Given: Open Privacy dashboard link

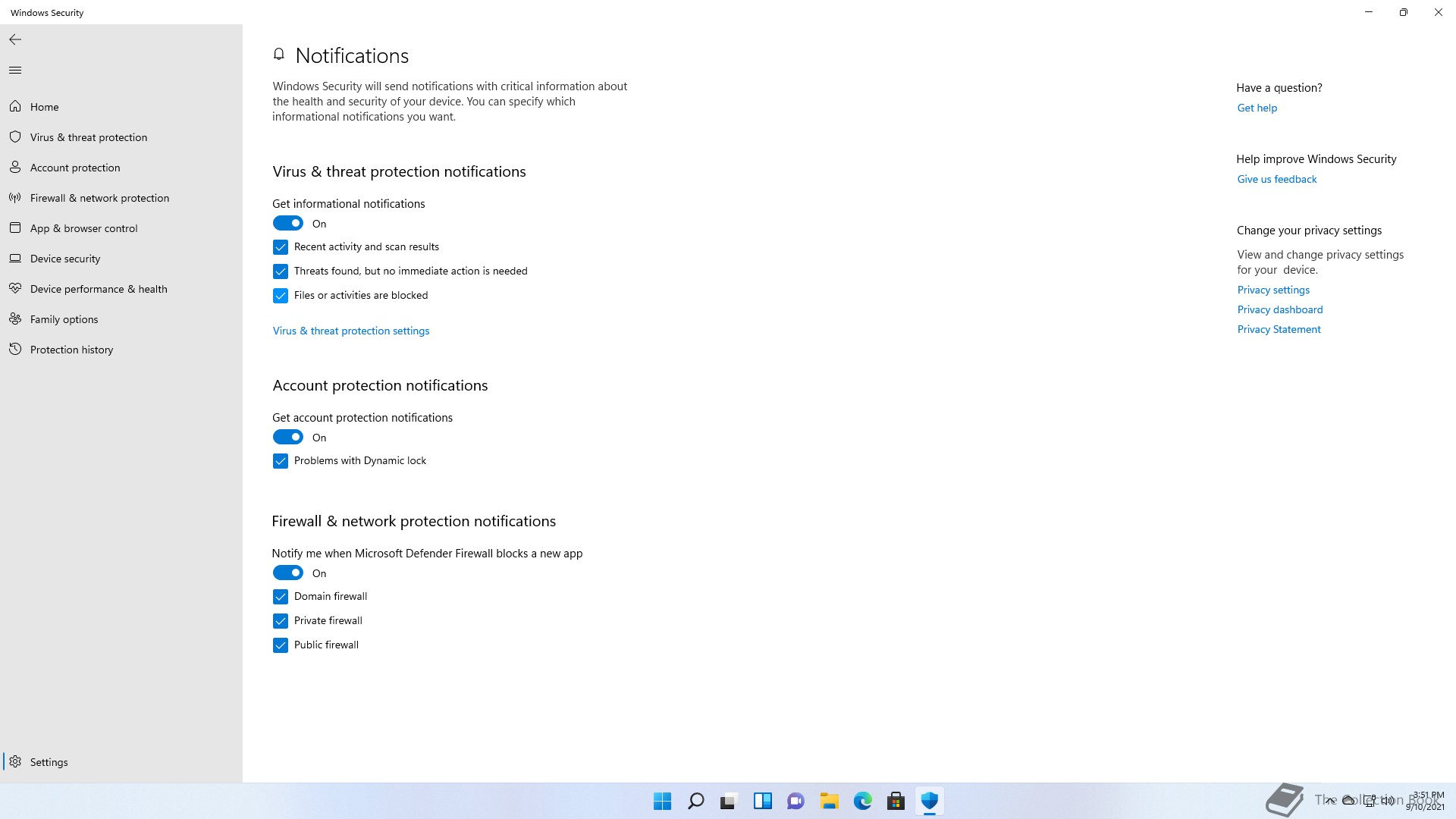Looking at the screenshot, I should click(1280, 309).
